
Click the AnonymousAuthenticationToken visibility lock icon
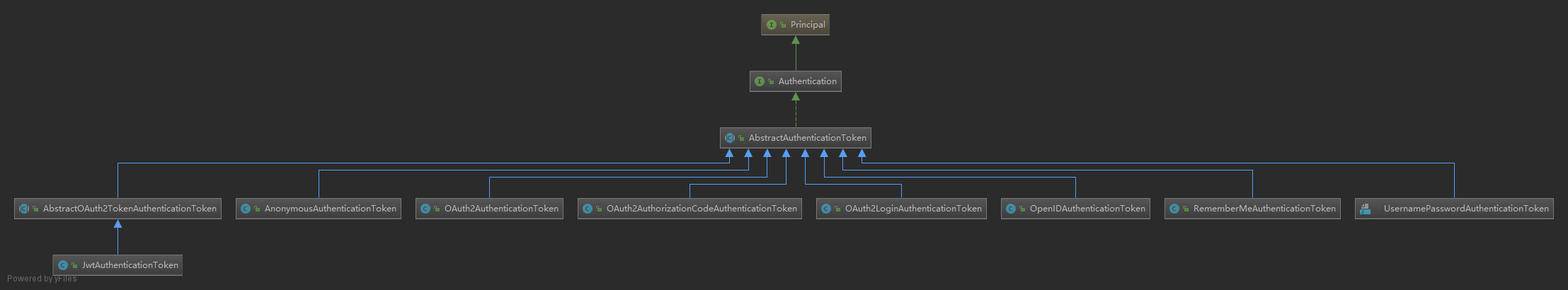click(257, 209)
